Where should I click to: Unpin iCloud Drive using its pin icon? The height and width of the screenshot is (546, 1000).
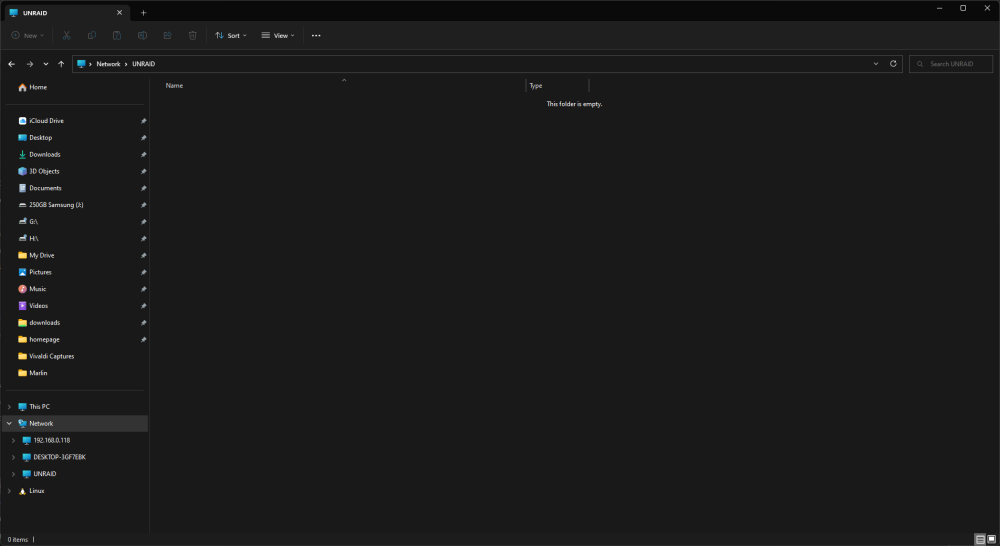click(x=143, y=121)
